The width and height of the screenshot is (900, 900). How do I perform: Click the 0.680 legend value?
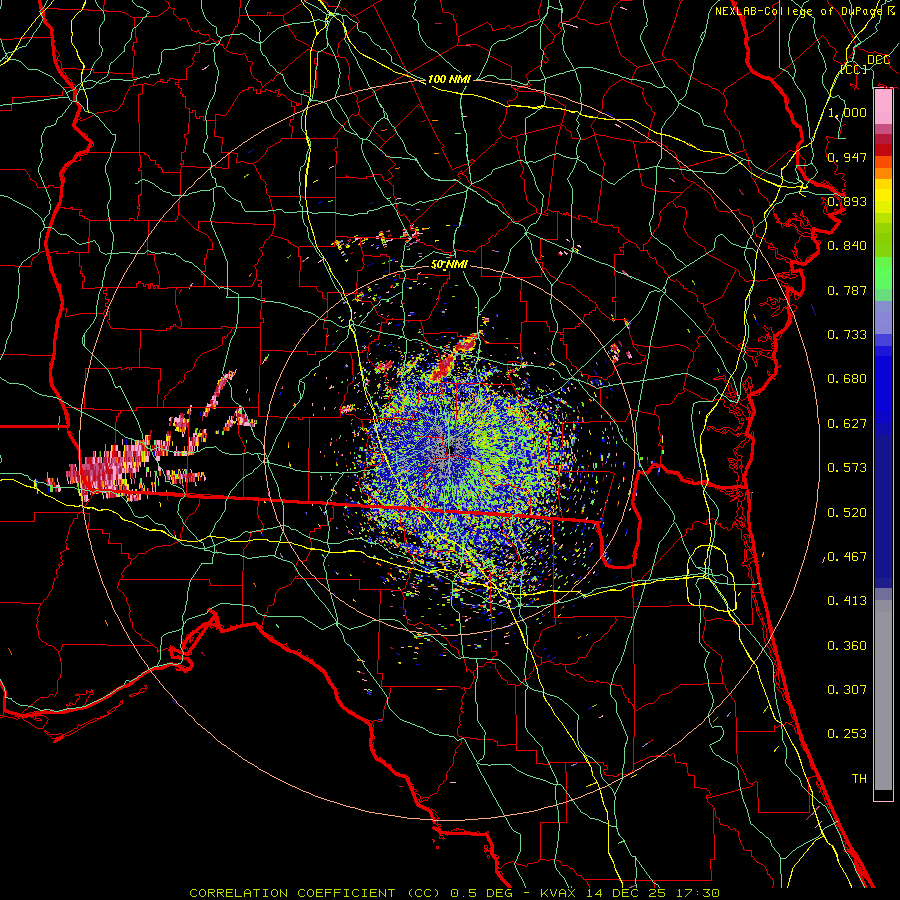coord(847,379)
